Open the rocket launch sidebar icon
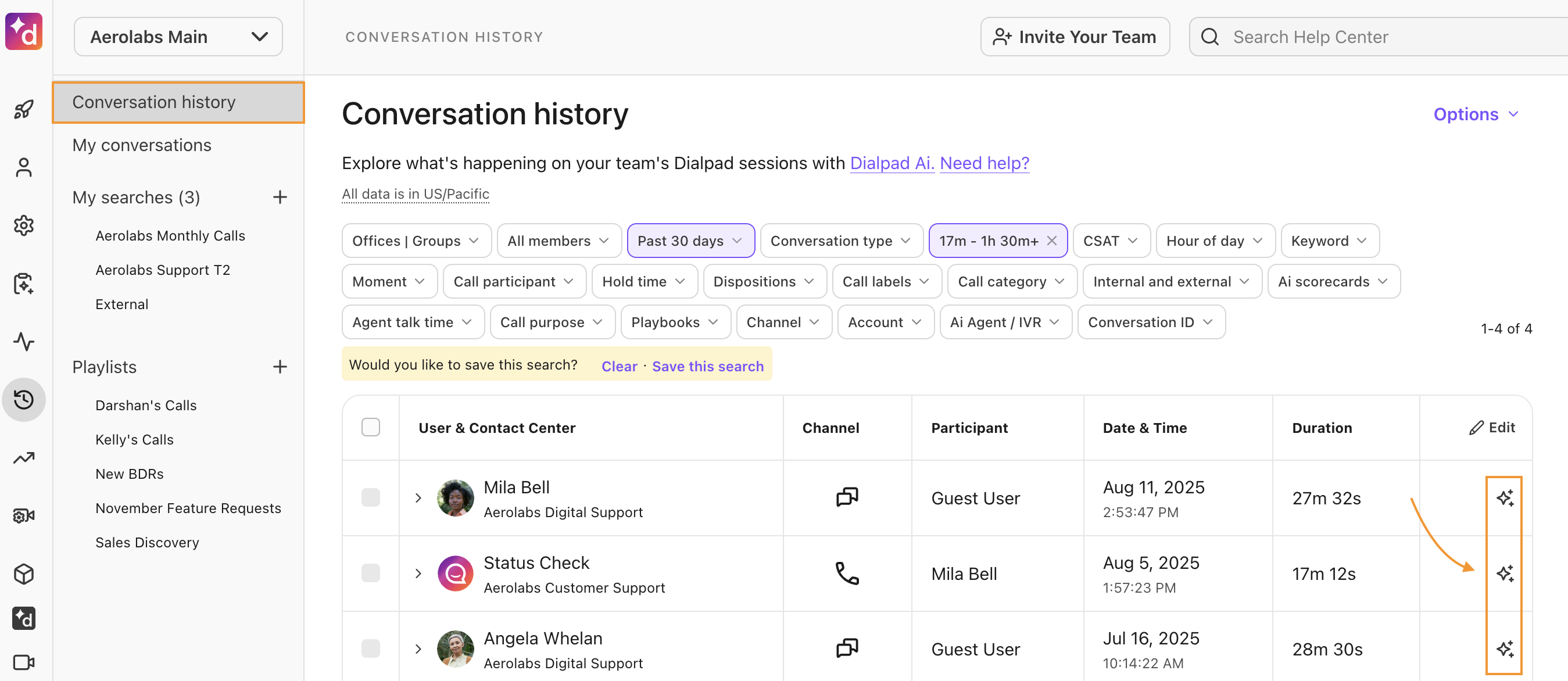1568x681 pixels. point(24,110)
